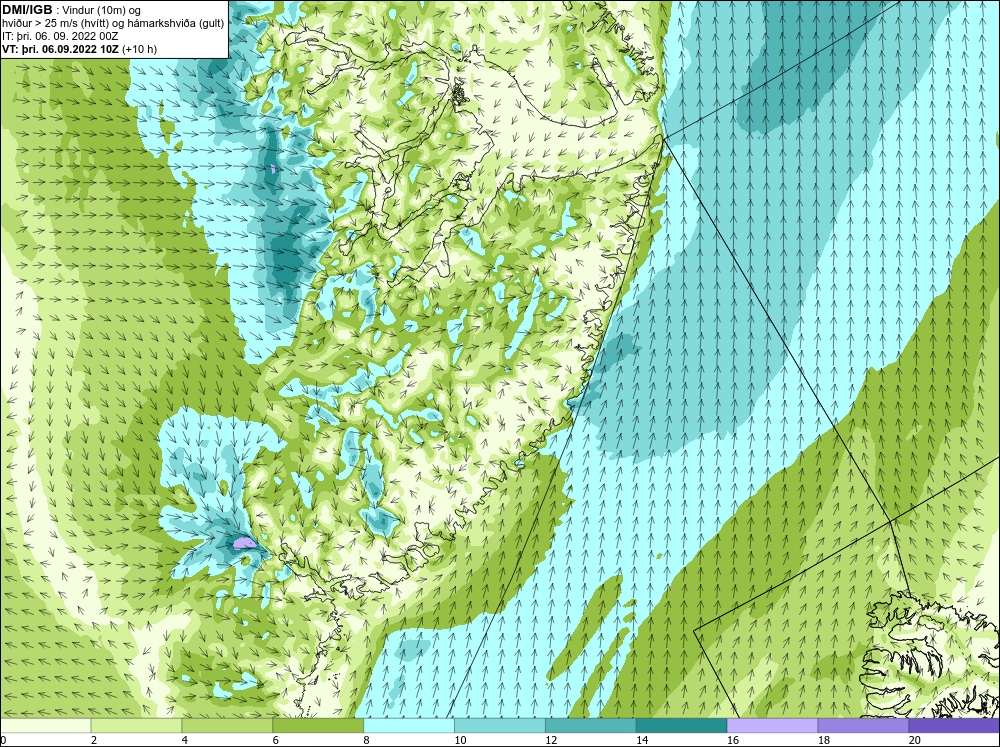Click the 8–10 m/s light cyan legend segment
The height and width of the screenshot is (747, 1000).
pos(409,725)
